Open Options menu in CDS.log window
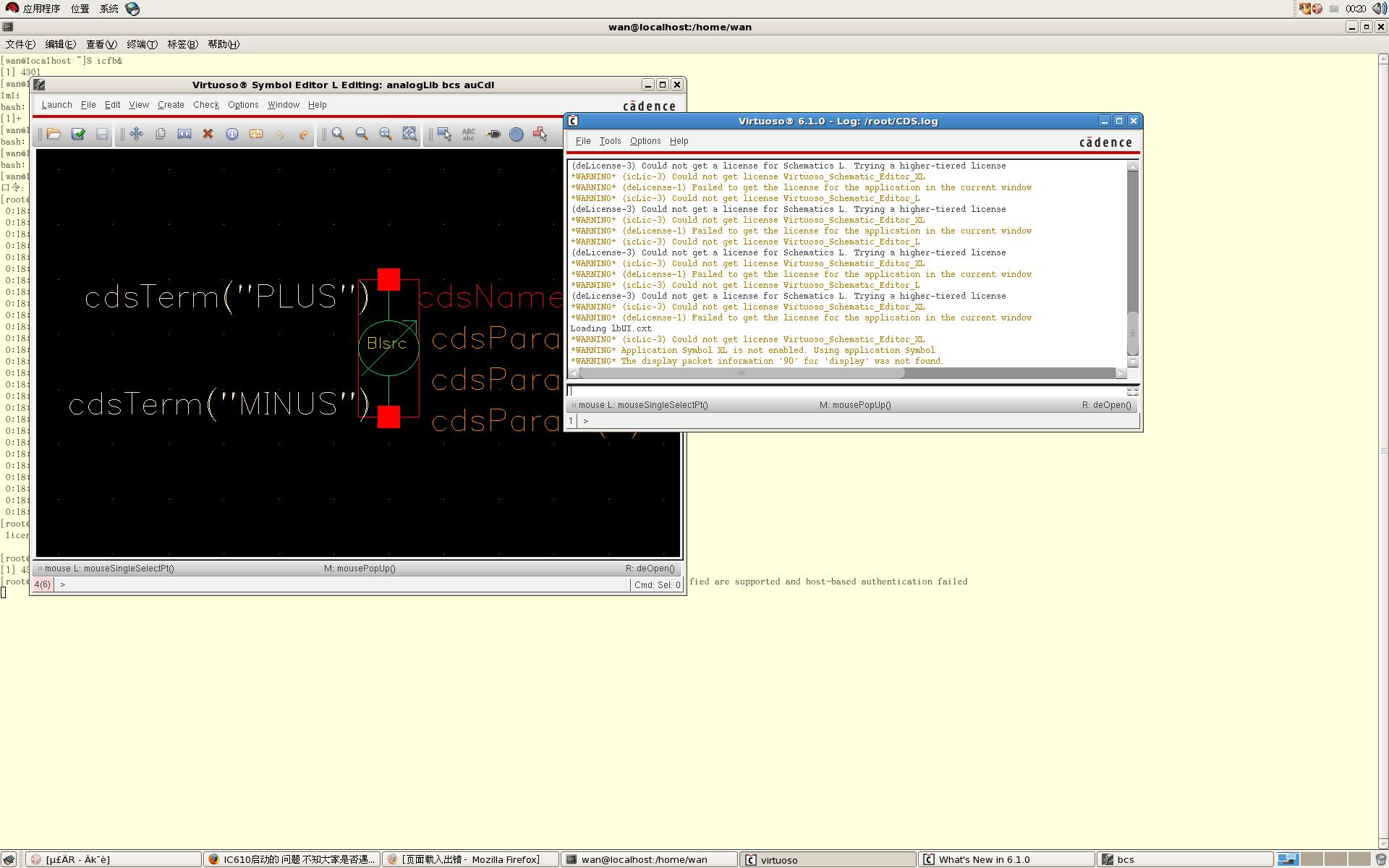This screenshot has width=1389, height=868. coord(645,141)
